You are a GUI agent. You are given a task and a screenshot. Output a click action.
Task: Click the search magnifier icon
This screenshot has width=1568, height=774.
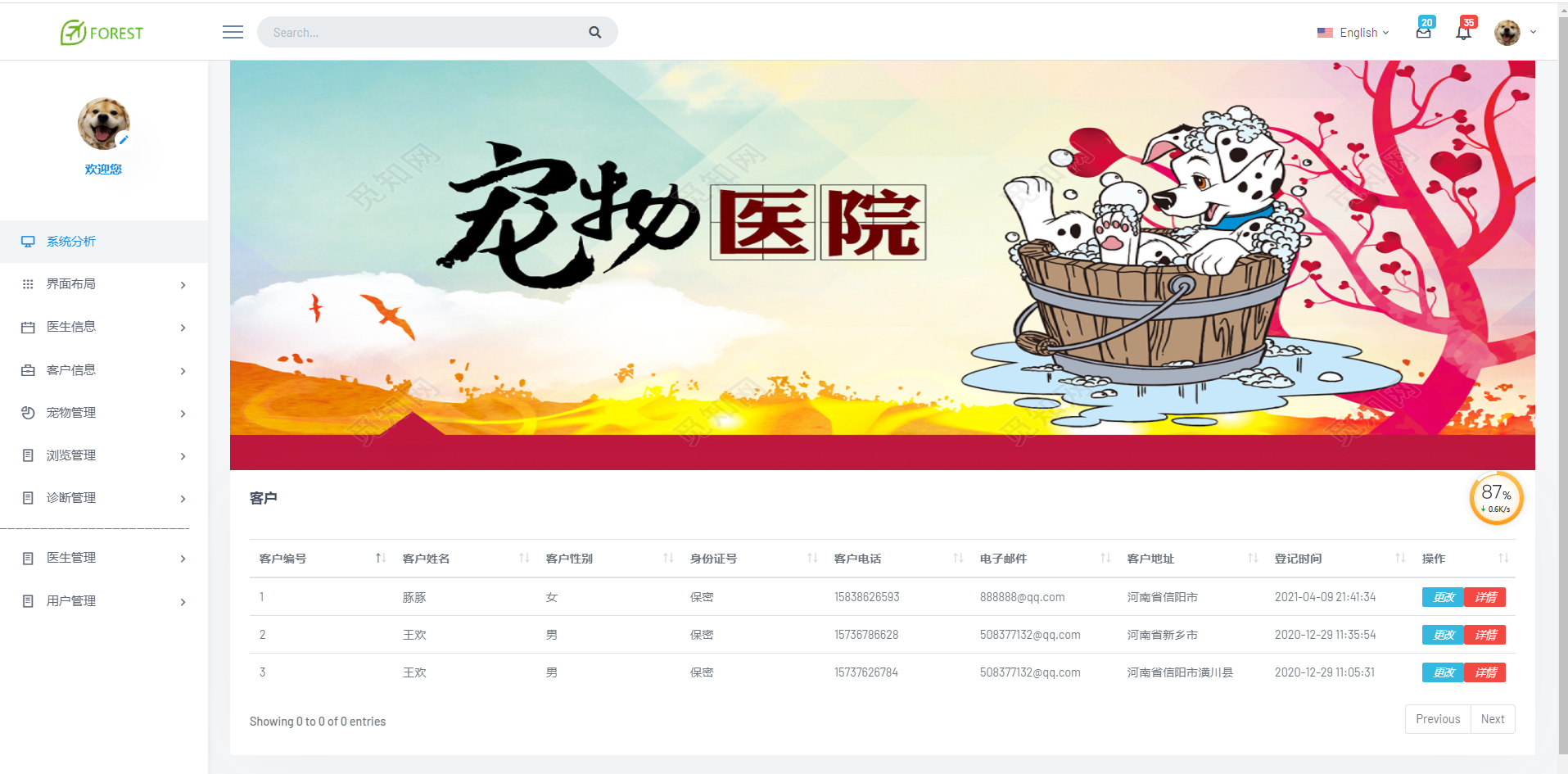pyautogui.click(x=594, y=32)
